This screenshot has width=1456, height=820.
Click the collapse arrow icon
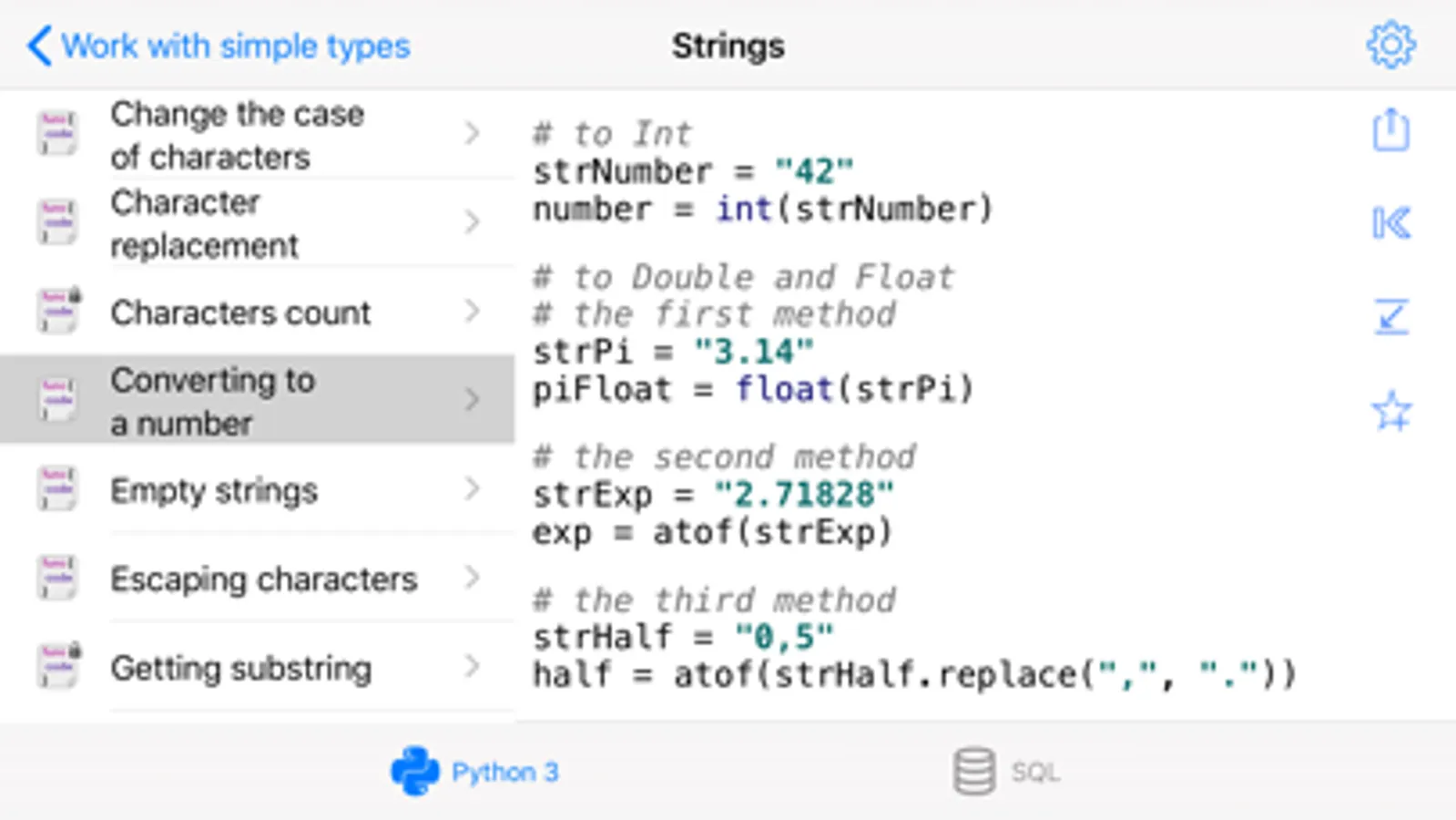tap(1390, 317)
